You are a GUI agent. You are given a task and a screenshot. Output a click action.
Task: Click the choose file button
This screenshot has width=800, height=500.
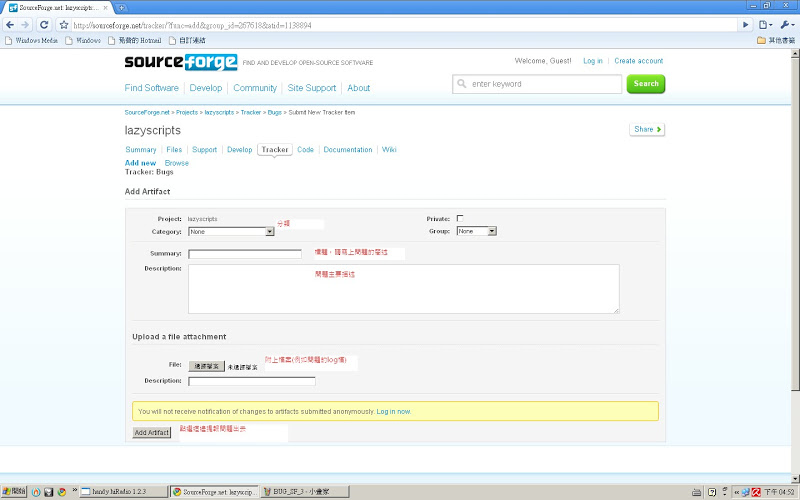click(207, 366)
